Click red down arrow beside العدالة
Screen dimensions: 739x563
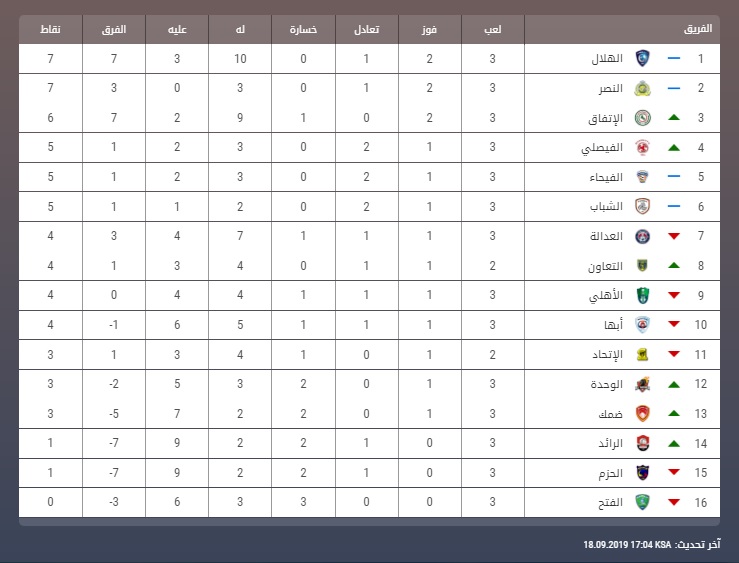(674, 236)
